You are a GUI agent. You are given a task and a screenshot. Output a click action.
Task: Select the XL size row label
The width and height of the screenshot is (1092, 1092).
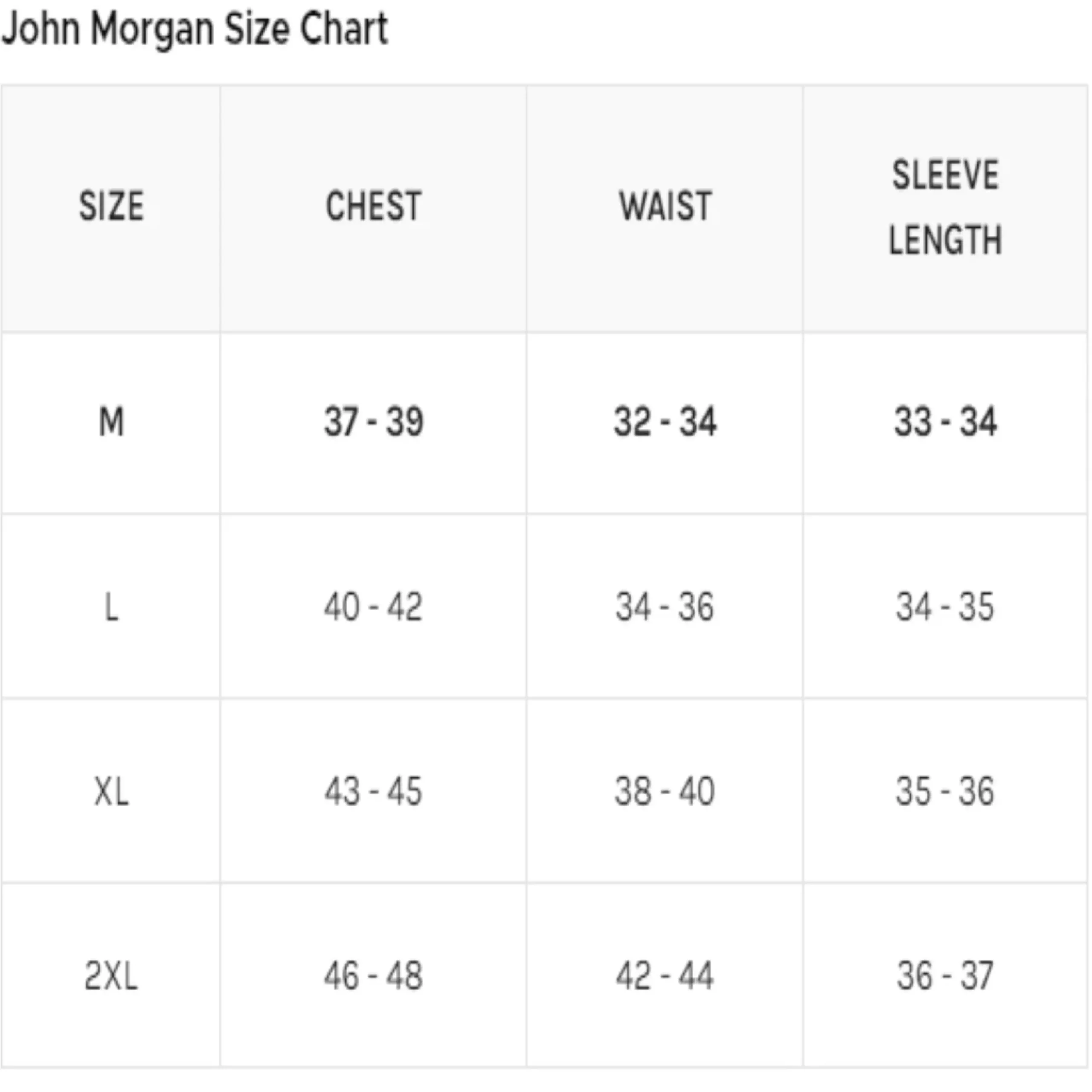click(111, 791)
